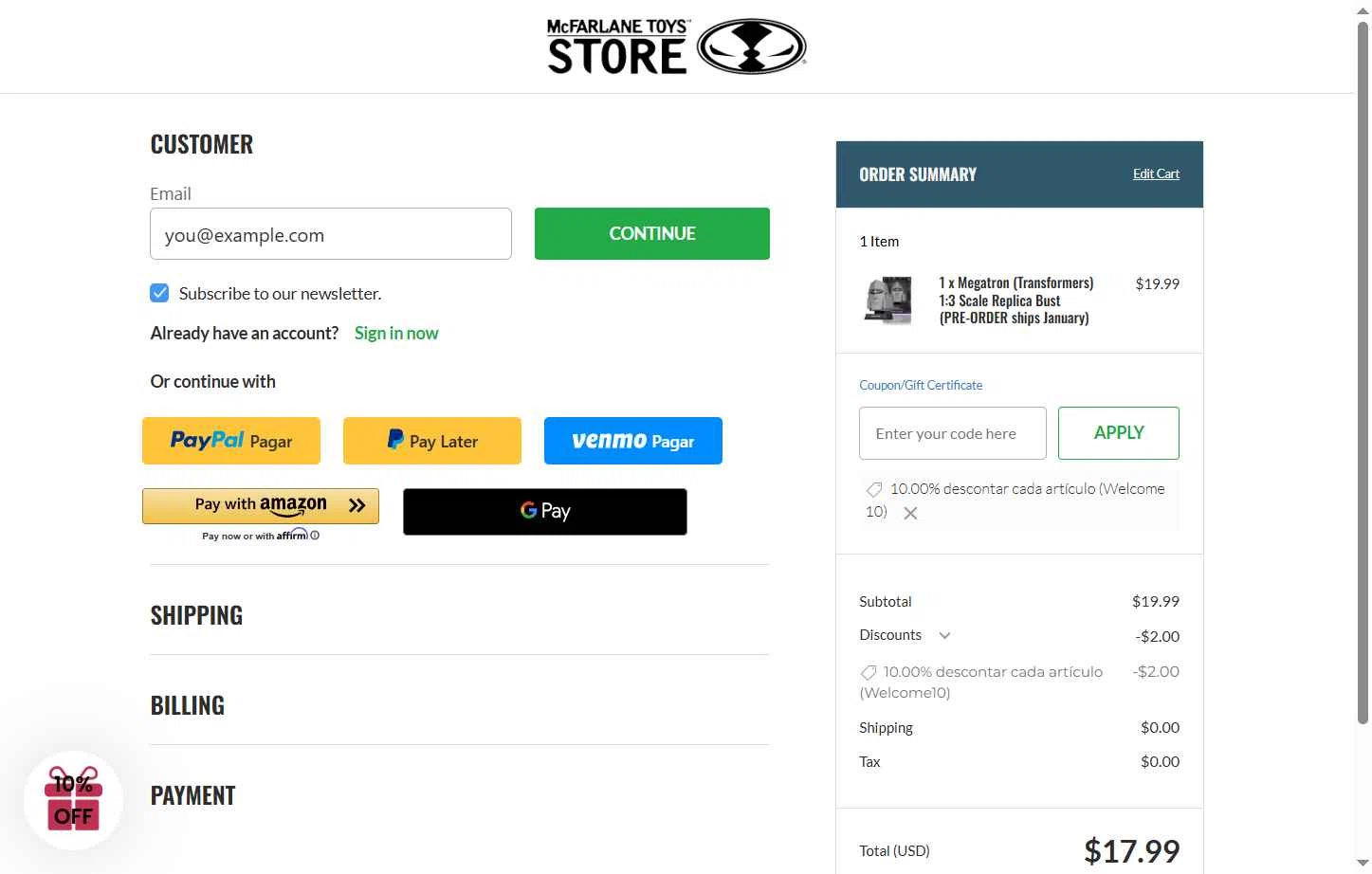
Task: Click the ORDER SUMMARY heading
Action: (918, 174)
